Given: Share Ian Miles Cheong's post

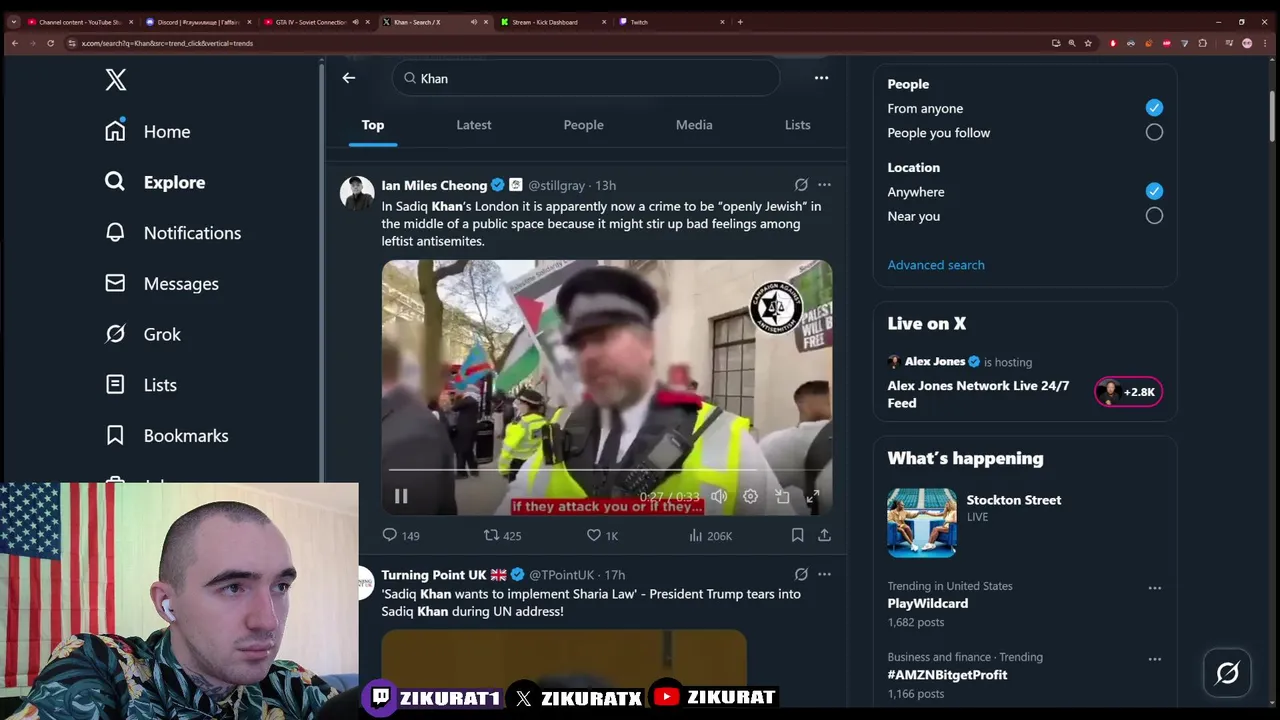Looking at the screenshot, I should tap(824, 535).
